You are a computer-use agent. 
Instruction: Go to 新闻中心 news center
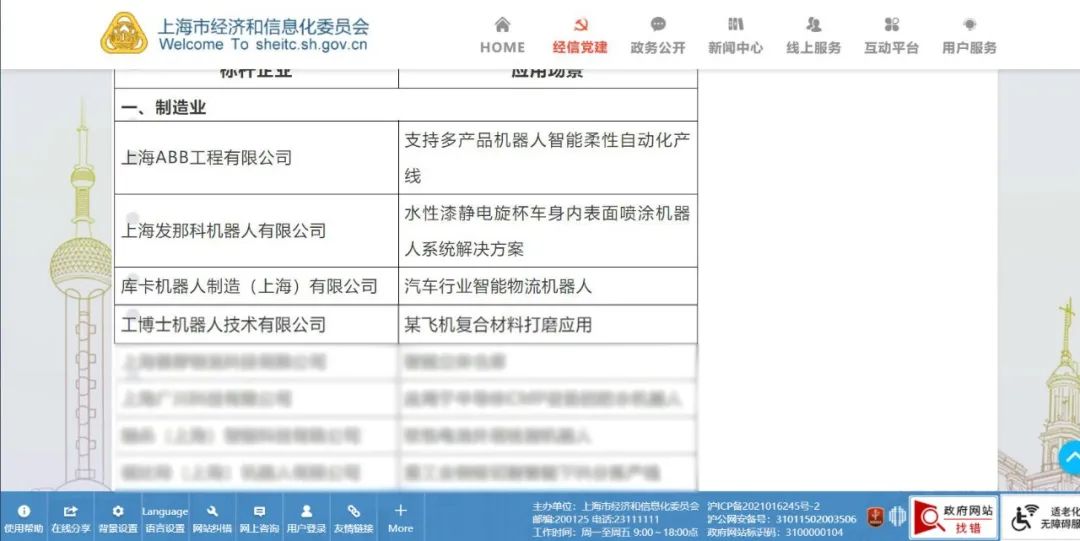click(736, 35)
